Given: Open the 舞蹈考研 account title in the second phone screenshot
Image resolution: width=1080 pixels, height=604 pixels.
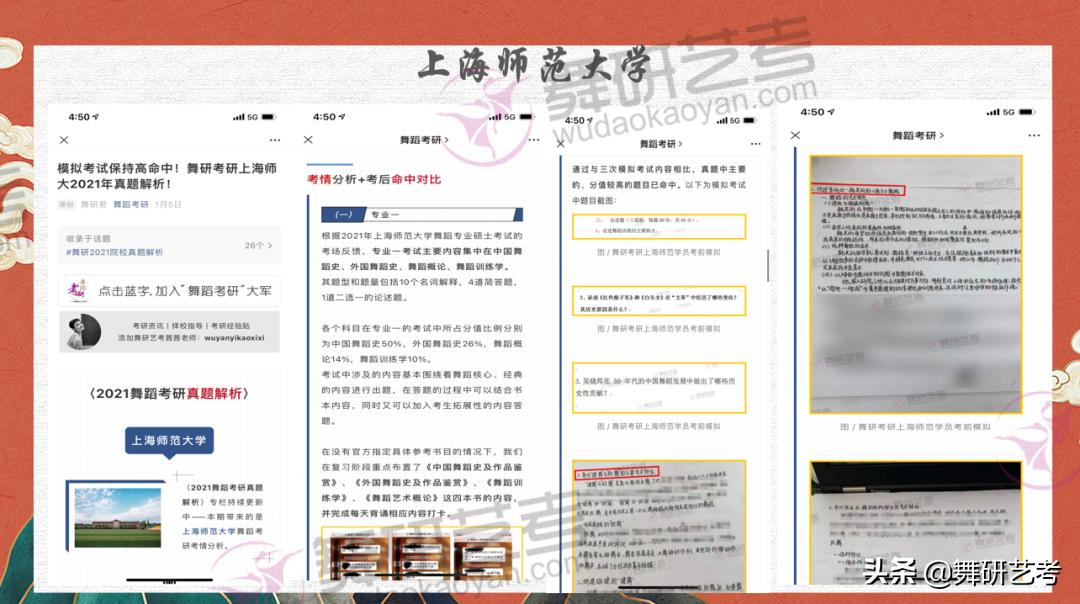Looking at the screenshot, I should tap(424, 140).
